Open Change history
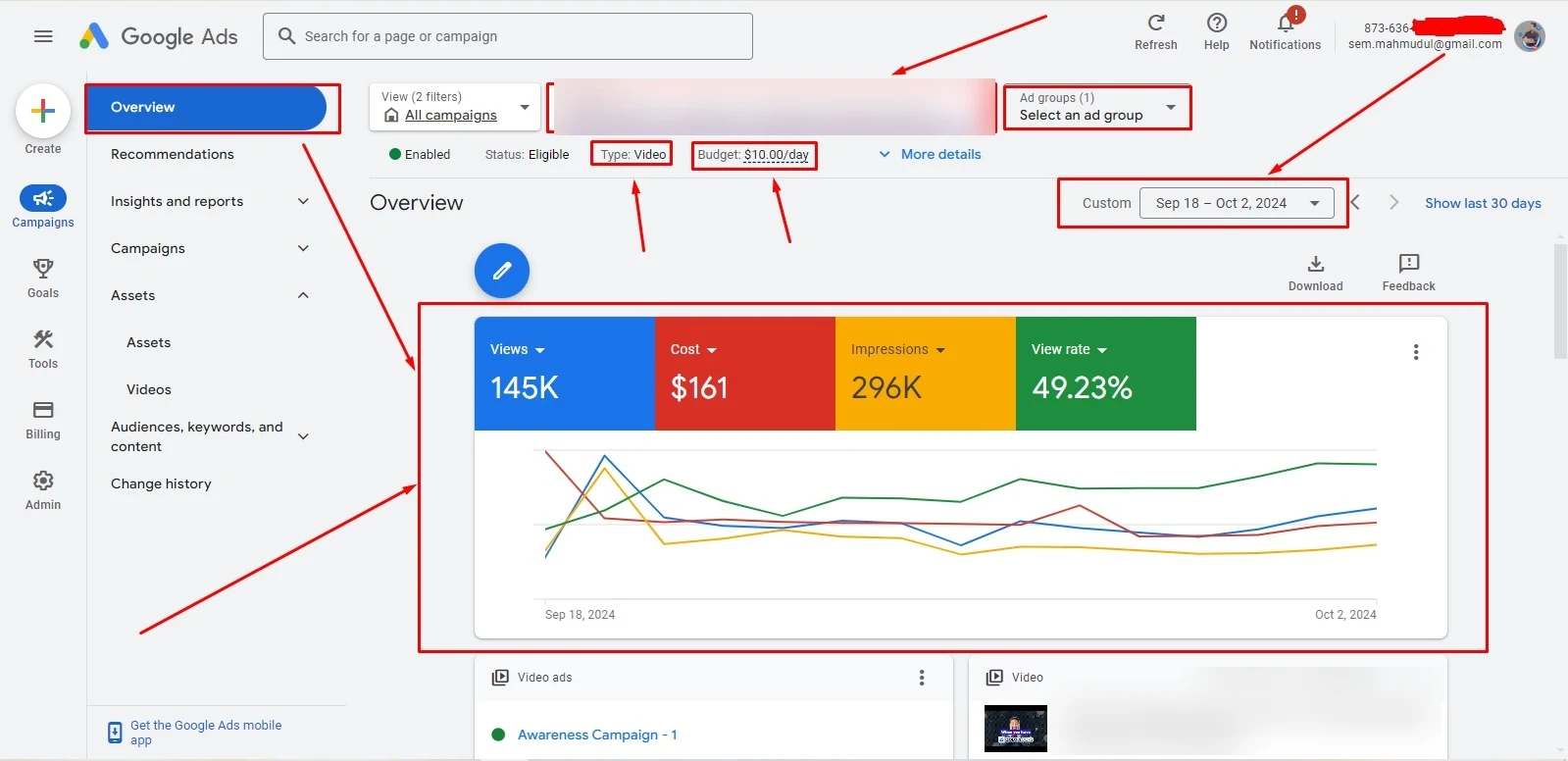Image resolution: width=1568 pixels, height=761 pixels. (161, 483)
